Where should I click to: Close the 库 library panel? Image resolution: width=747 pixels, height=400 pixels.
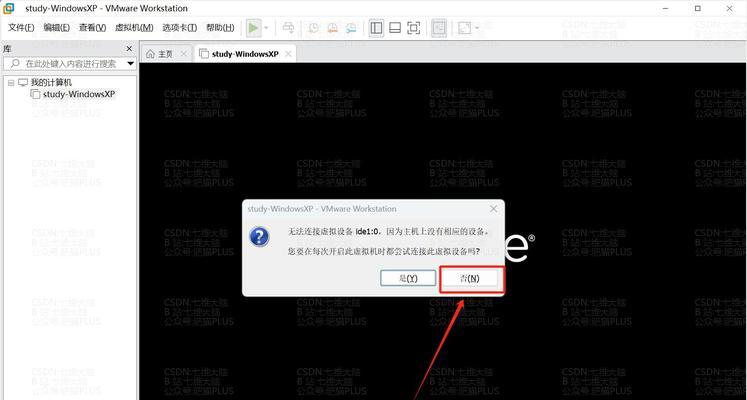point(129,49)
